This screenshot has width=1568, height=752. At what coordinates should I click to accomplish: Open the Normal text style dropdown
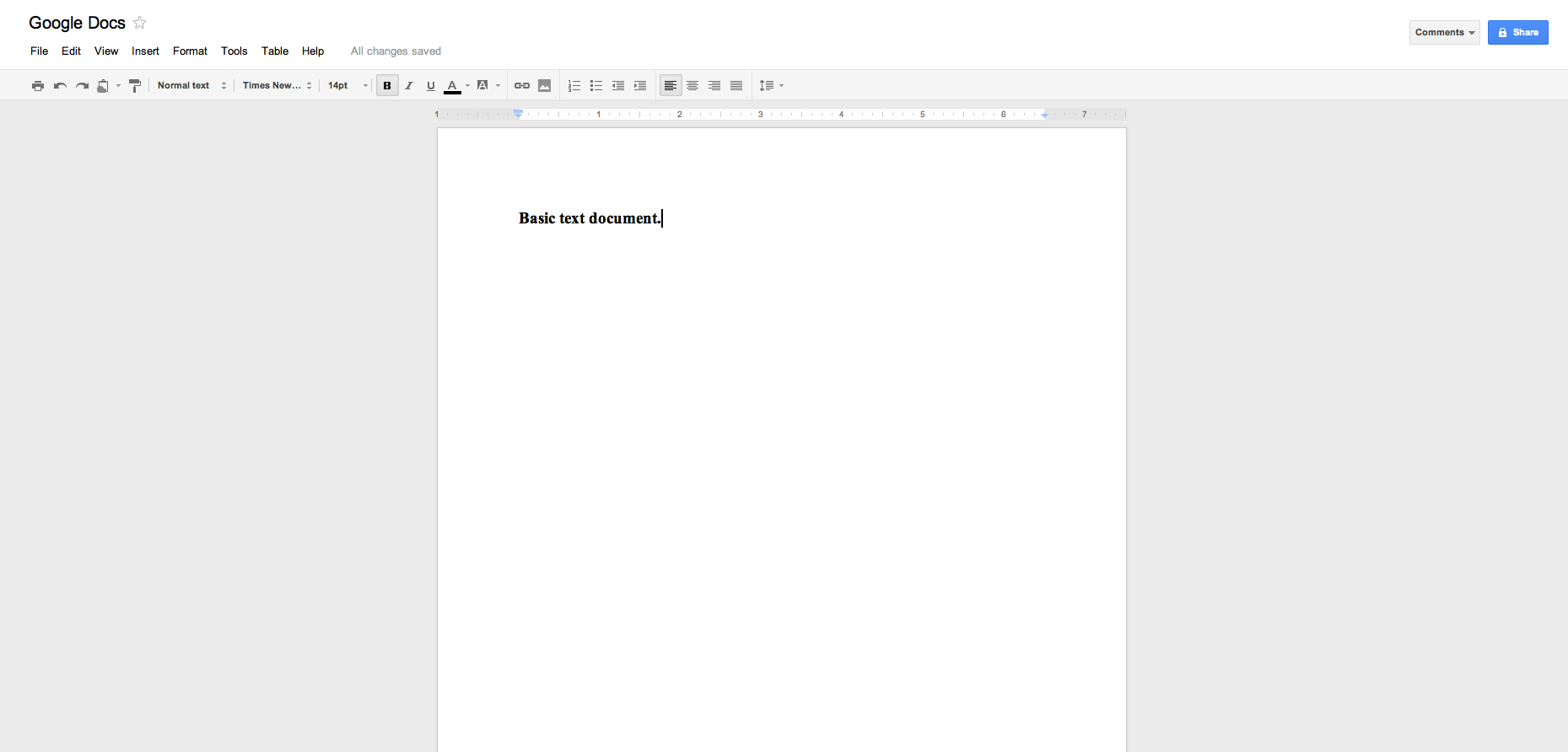(x=191, y=86)
